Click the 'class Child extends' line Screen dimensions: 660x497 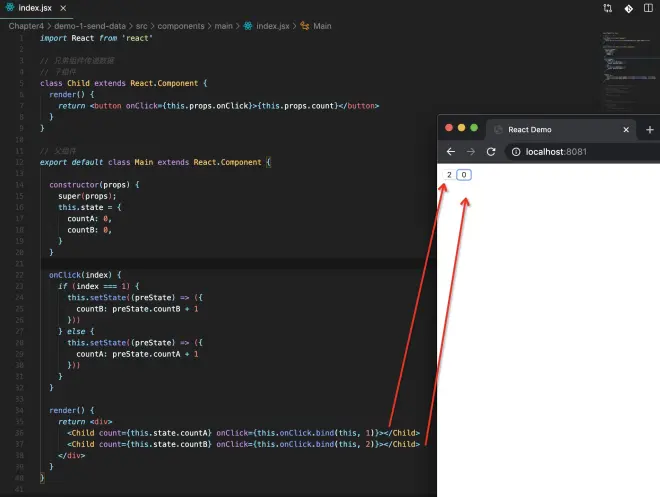(124, 83)
